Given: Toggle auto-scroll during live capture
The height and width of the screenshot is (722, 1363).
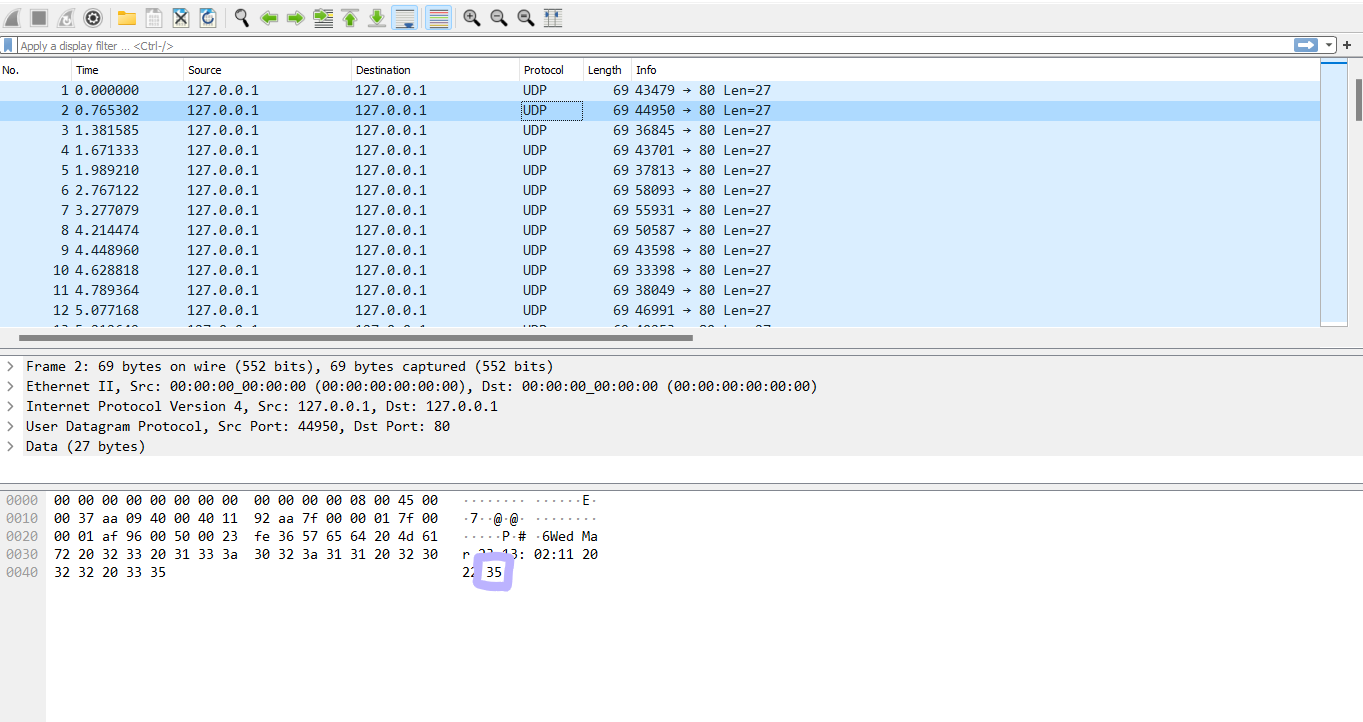Looking at the screenshot, I should [x=404, y=17].
